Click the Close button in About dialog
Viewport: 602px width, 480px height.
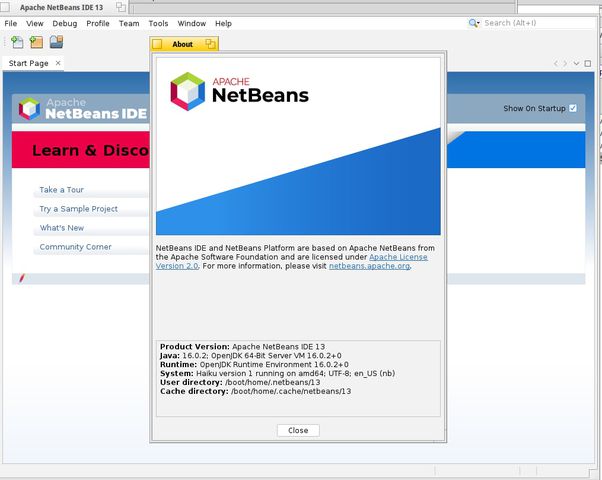[x=298, y=430]
